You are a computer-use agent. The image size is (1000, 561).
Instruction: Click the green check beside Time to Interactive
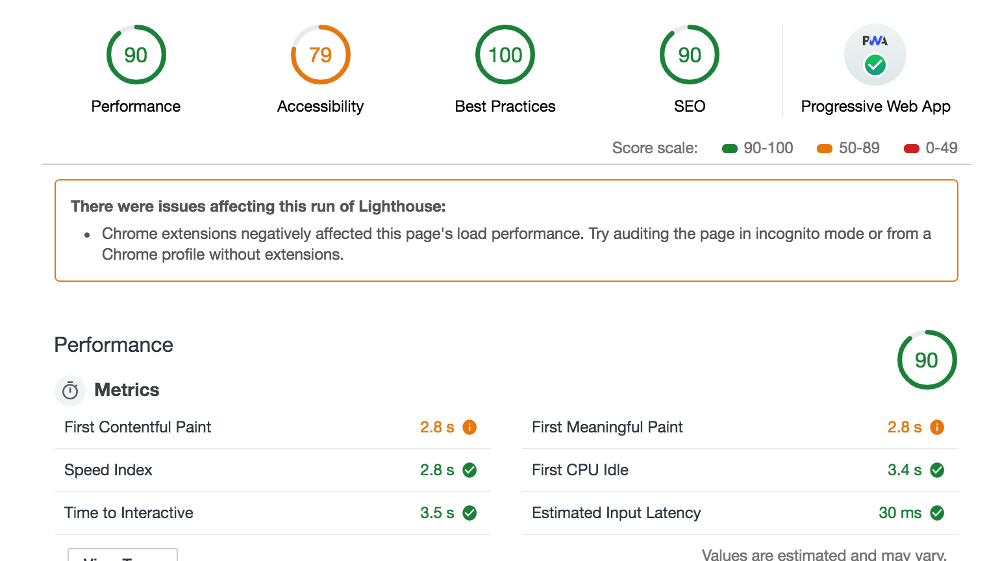pos(469,513)
